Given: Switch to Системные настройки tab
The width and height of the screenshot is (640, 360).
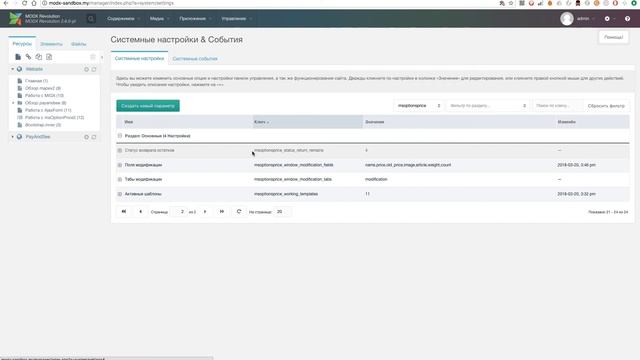Looking at the screenshot, I should click(x=139, y=58).
